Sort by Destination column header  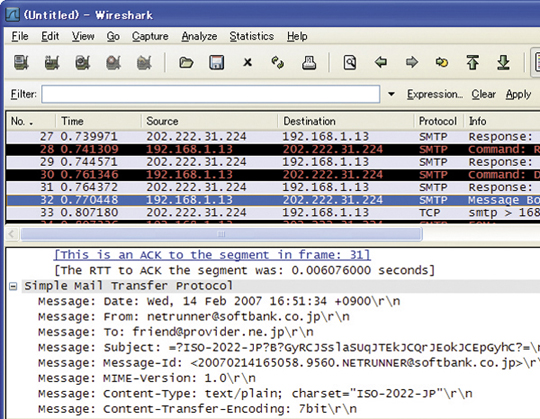(x=346, y=121)
